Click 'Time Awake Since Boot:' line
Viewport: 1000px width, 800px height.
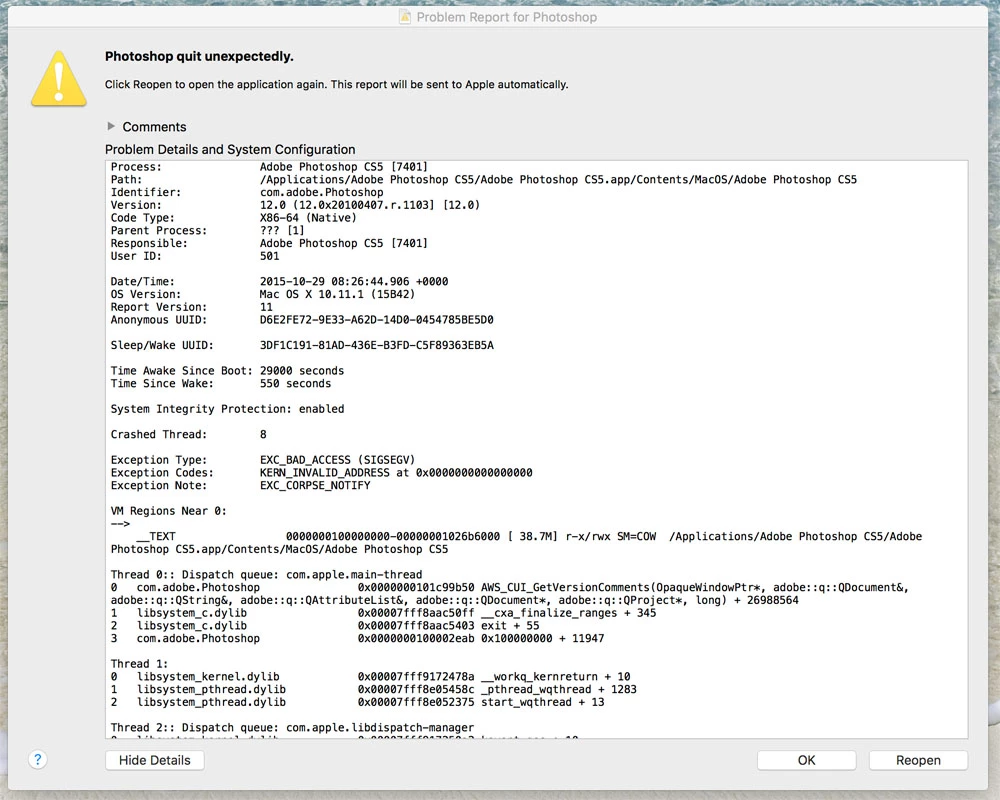pyautogui.click(x=227, y=371)
